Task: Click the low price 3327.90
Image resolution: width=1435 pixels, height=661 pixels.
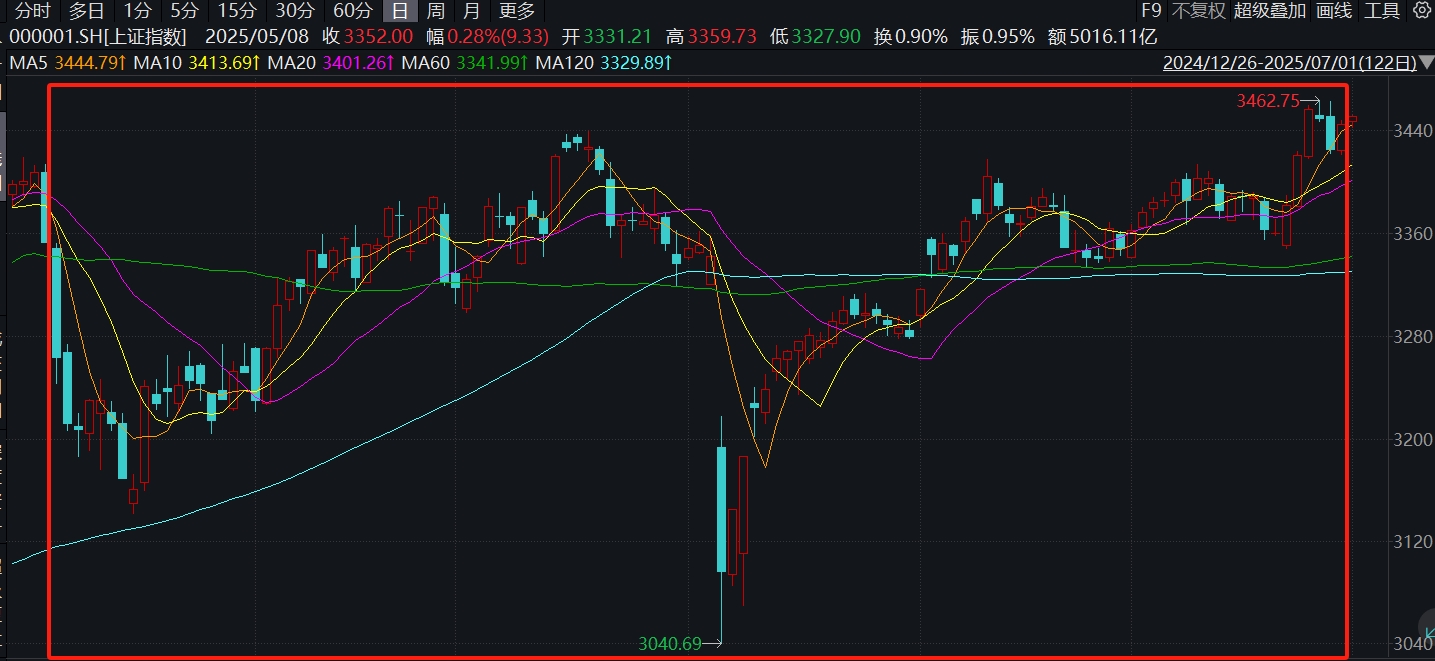Action: tap(826, 37)
